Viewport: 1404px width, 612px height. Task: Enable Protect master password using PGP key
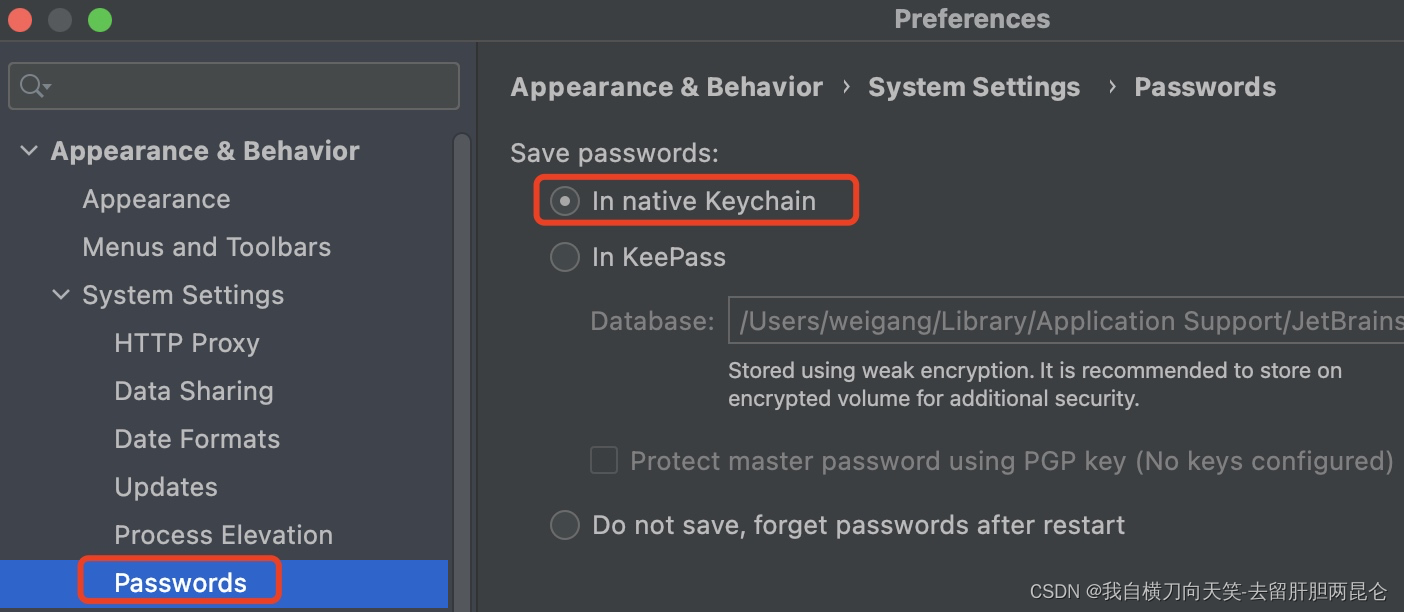603,460
